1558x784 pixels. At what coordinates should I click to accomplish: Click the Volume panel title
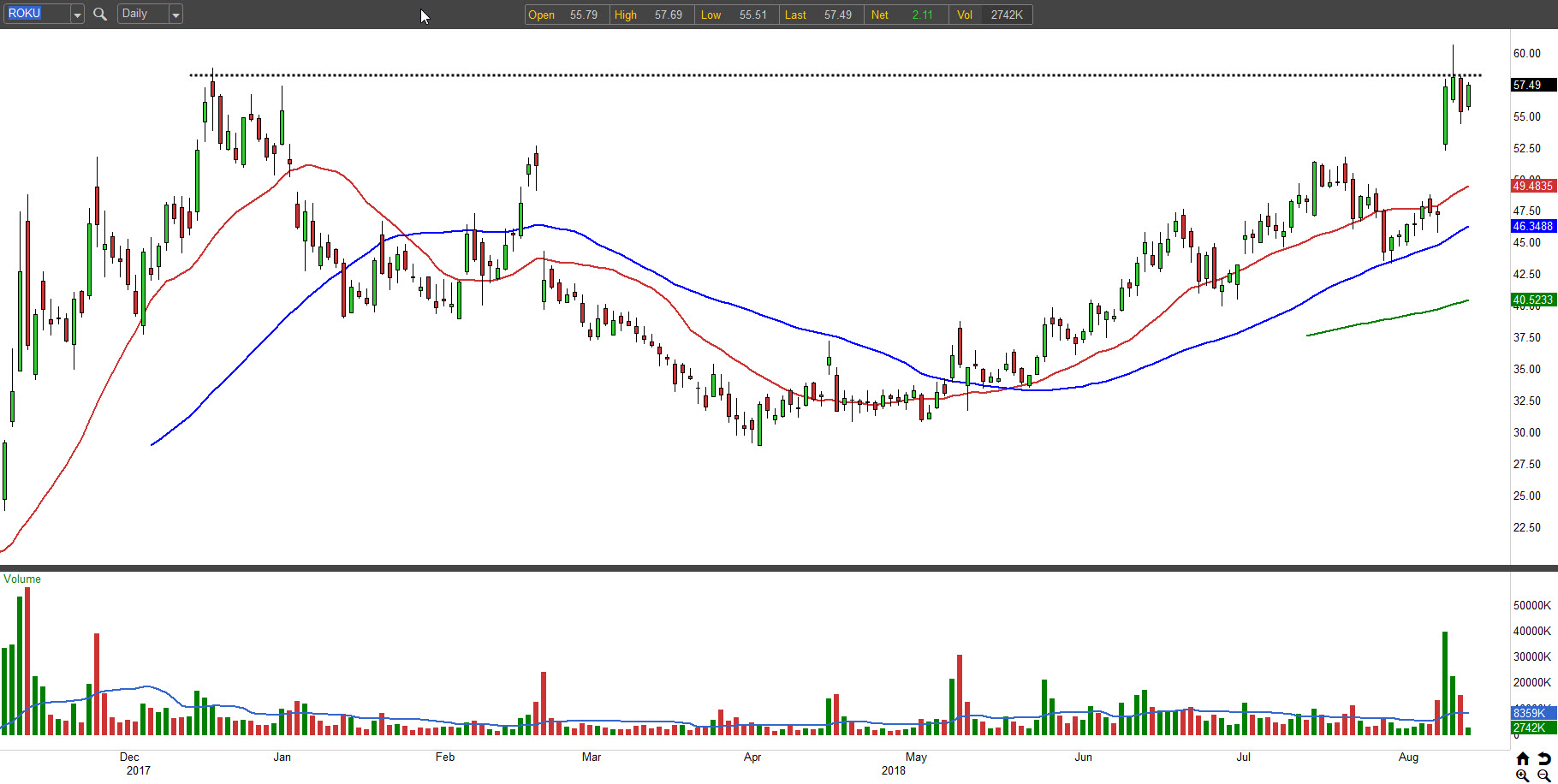click(x=22, y=579)
